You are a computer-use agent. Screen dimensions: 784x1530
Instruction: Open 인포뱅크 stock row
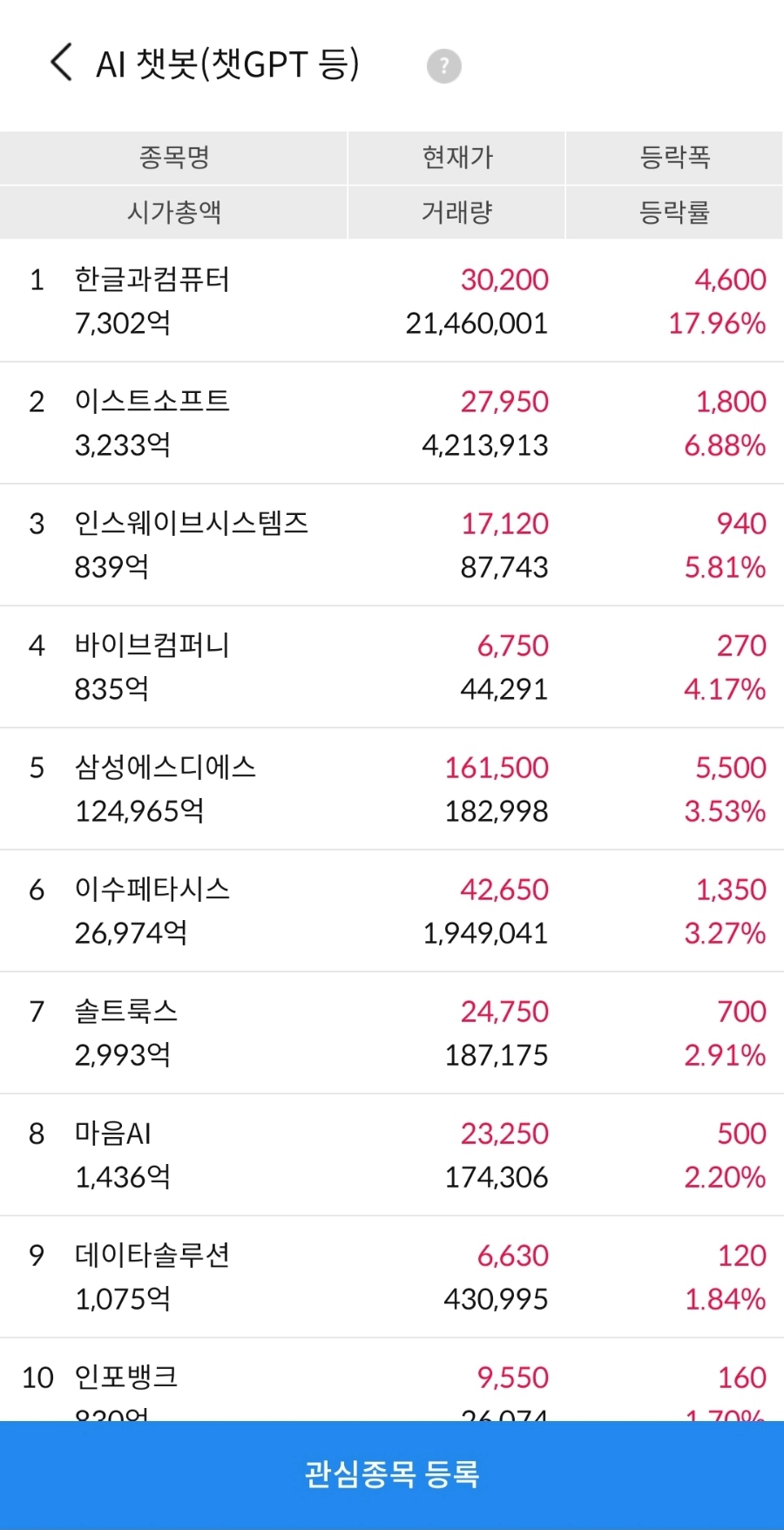pyautogui.click(x=392, y=1380)
